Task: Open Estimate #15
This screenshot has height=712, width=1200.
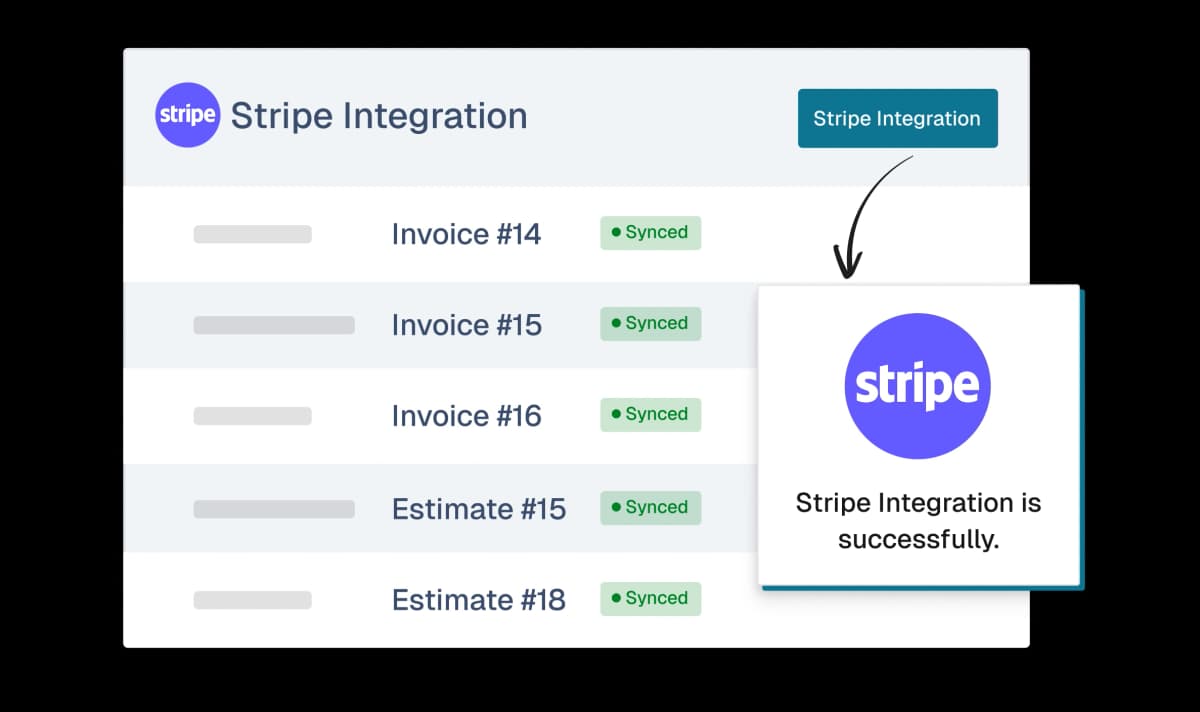Action: coord(478,509)
